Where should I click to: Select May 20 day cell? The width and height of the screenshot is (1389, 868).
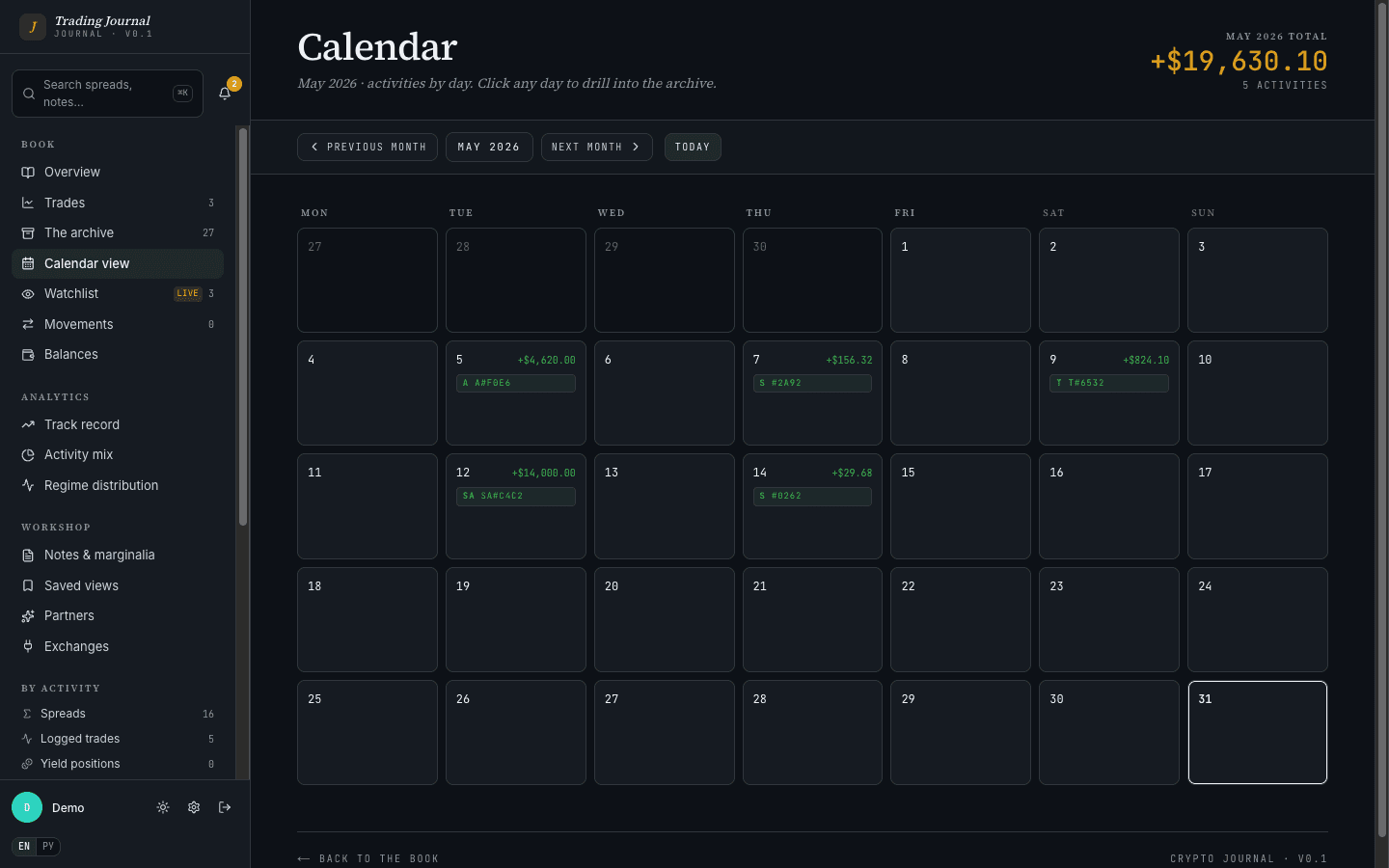[x=665, y=619]
